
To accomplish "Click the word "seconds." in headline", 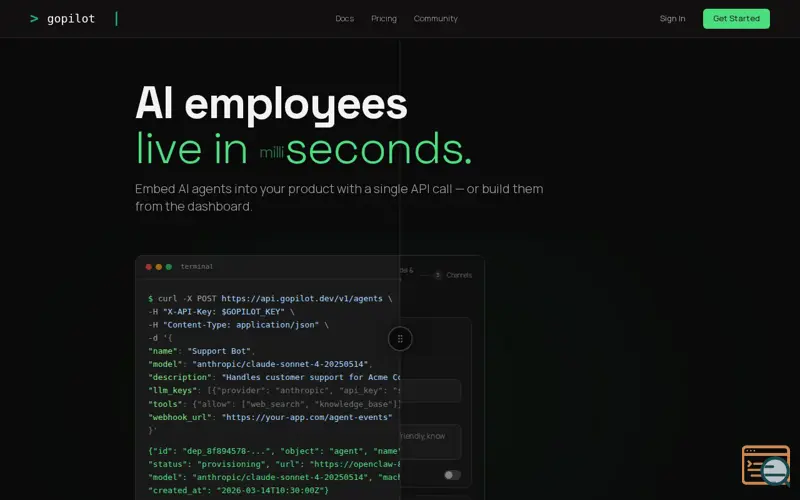I will click(x=379, y=149).
